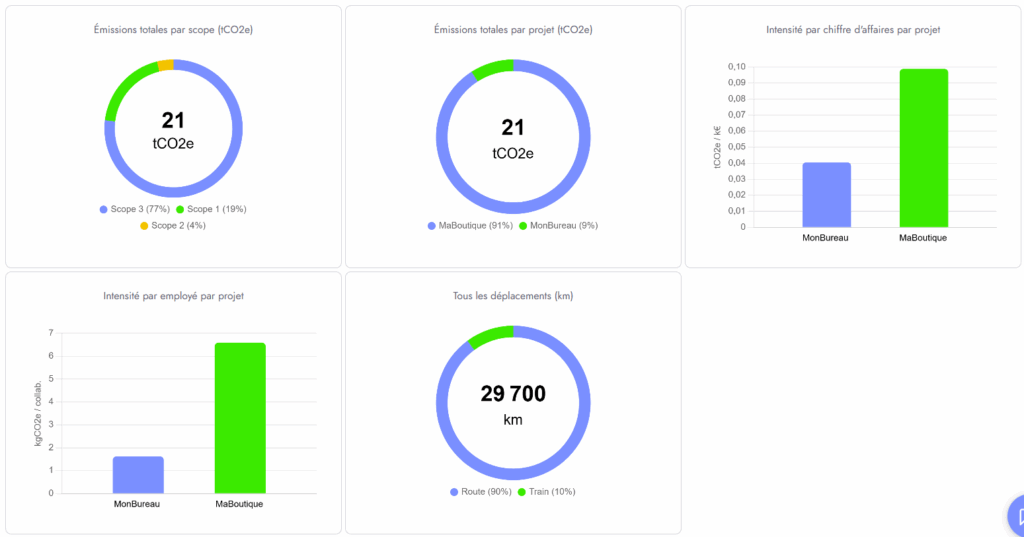Click "Intensité par employé par projet" title
The width and height of the screenshot is (1024, 537).
tap(173, 296)
